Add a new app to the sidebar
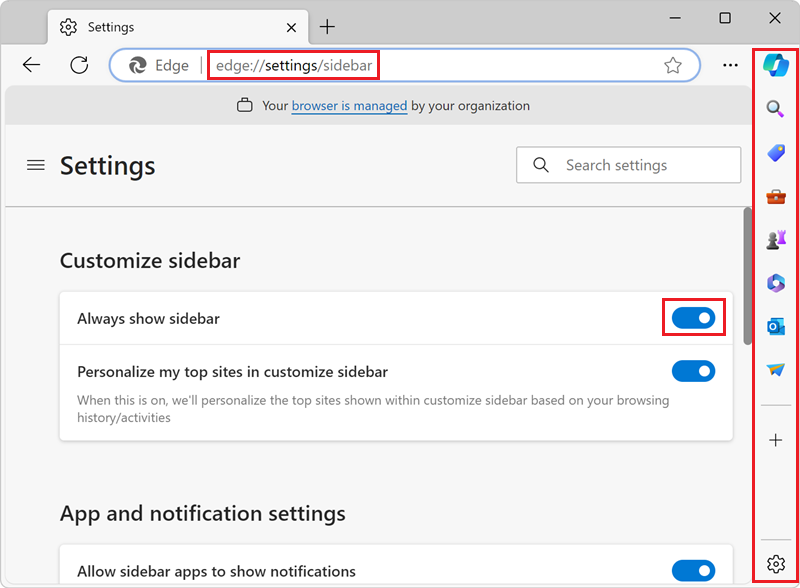 tap(775, 439)
